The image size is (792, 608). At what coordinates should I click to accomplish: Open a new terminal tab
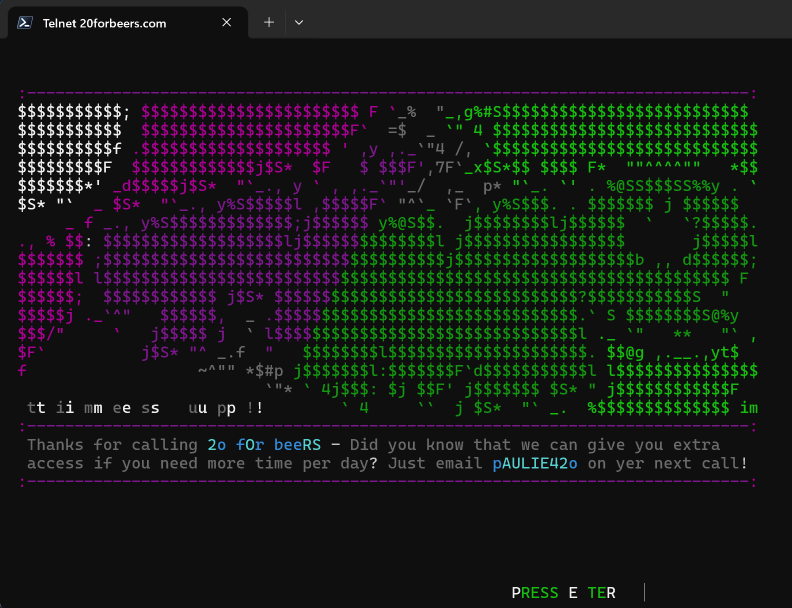coord(269,23)
